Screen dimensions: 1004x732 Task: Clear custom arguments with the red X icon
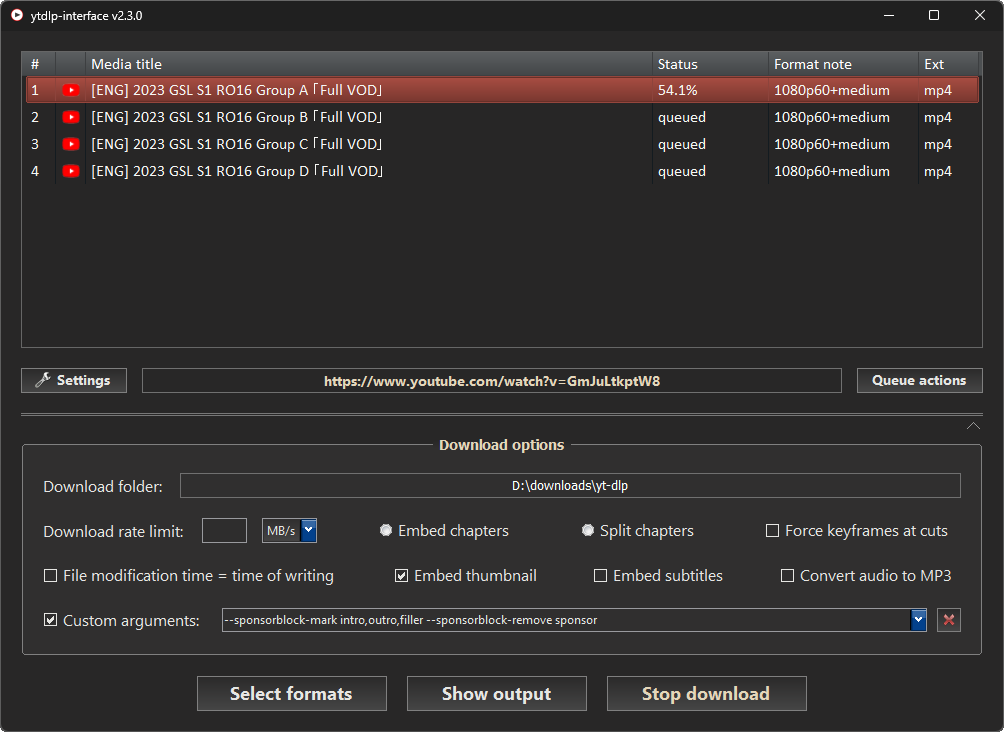pyautogui.click(x=949, y=619)
